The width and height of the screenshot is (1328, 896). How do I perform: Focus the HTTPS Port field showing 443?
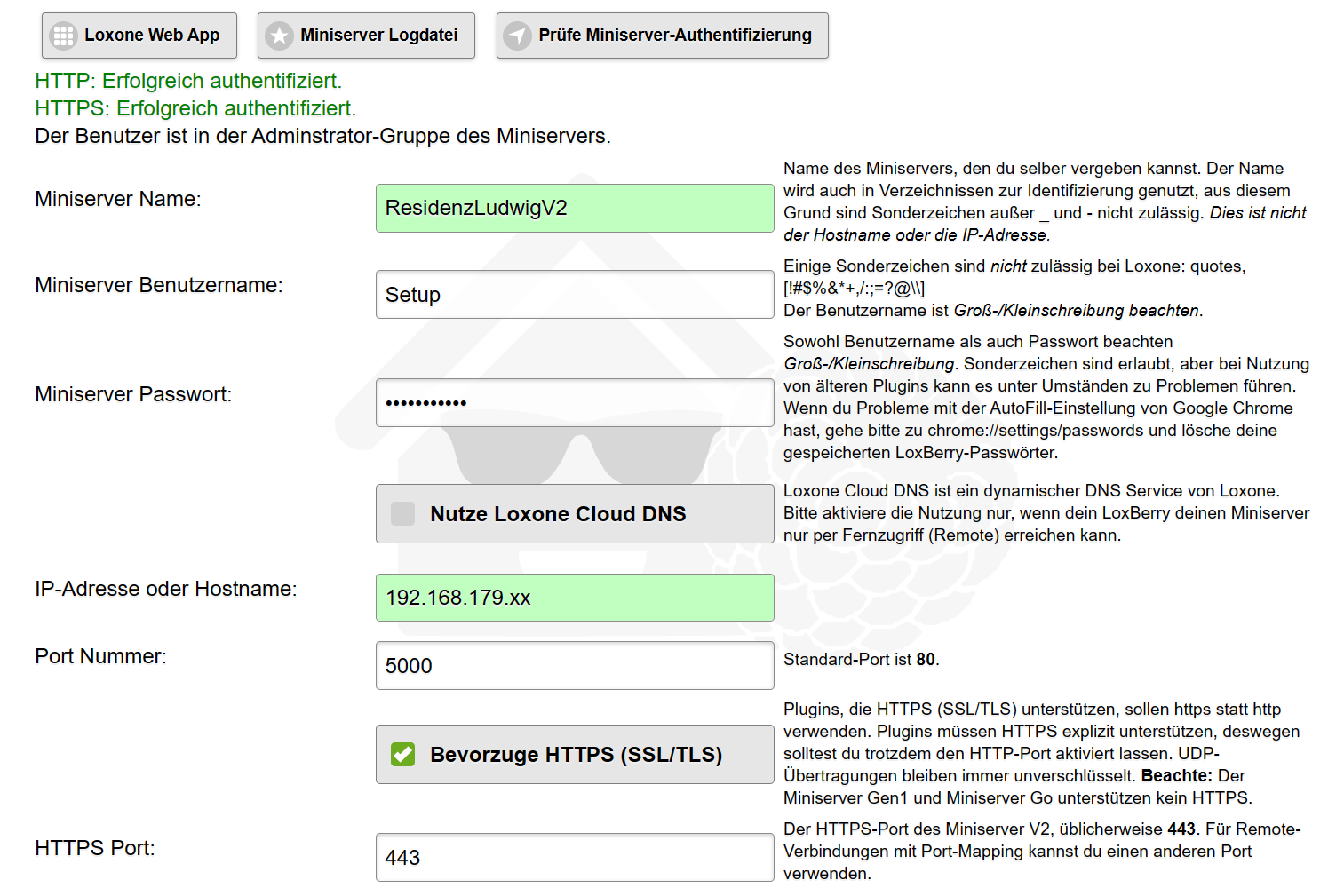tap(575, 858)
